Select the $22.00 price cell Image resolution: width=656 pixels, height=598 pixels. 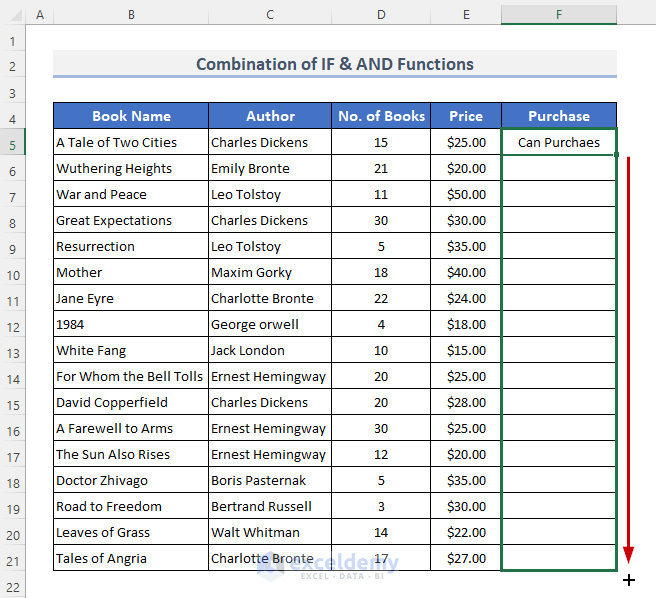pos(466,531)
